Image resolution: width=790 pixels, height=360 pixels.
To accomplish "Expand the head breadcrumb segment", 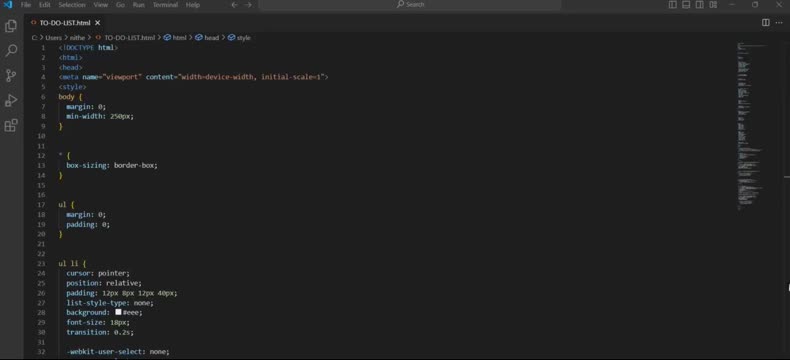I will click(207, 38).
